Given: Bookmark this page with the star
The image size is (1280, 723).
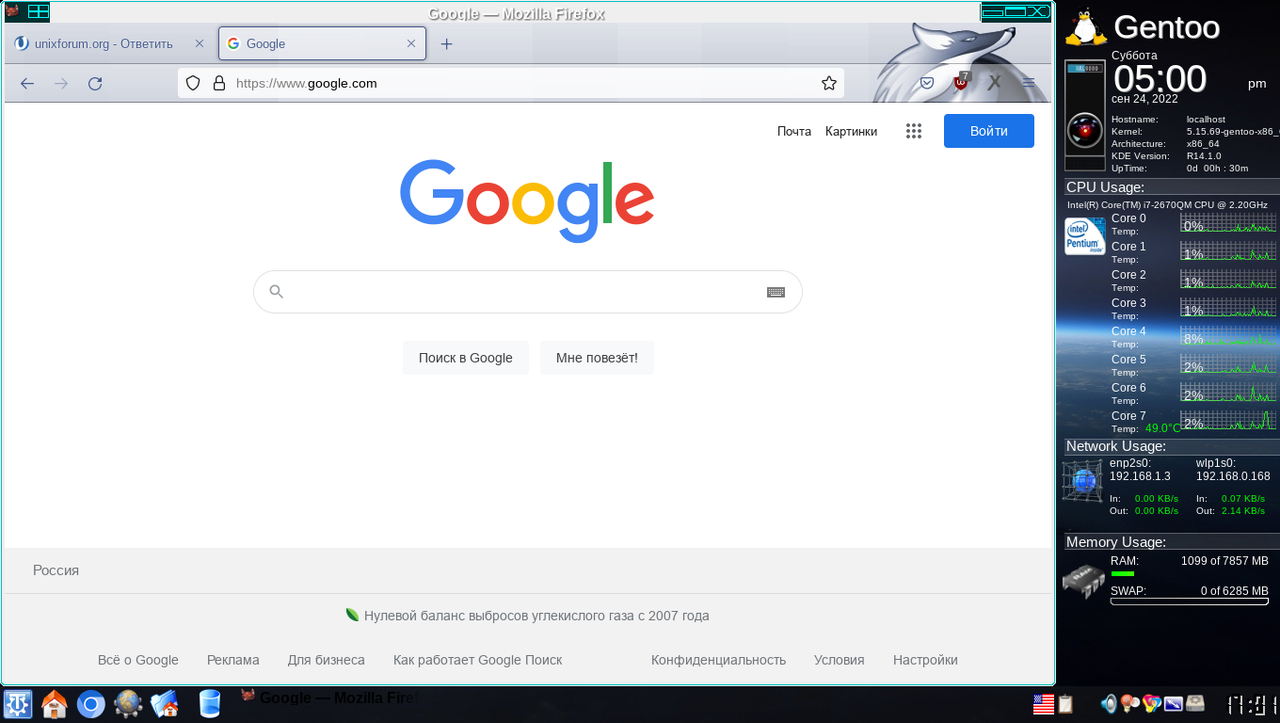Looking at the screenshot, I should pyautogui.click(x=829, y=84).
